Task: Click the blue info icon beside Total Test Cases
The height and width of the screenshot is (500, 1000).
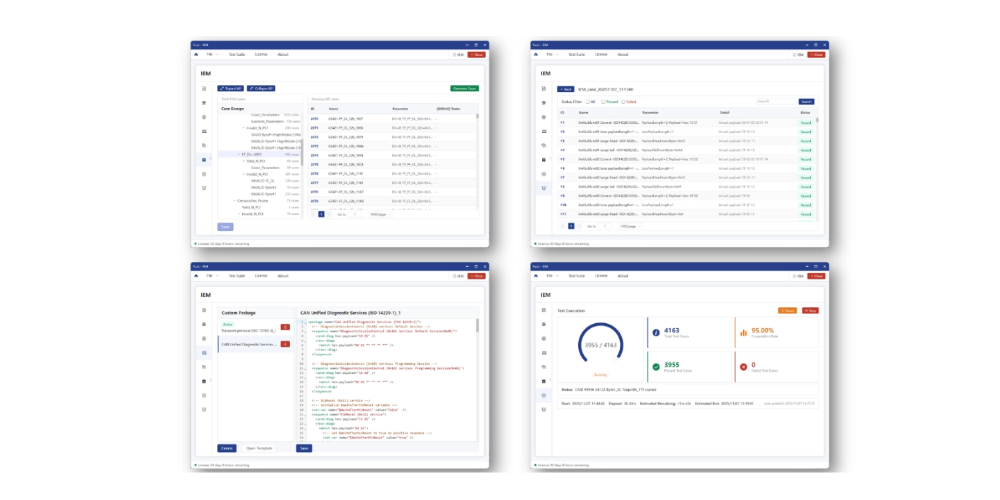Action: point(656,333)
